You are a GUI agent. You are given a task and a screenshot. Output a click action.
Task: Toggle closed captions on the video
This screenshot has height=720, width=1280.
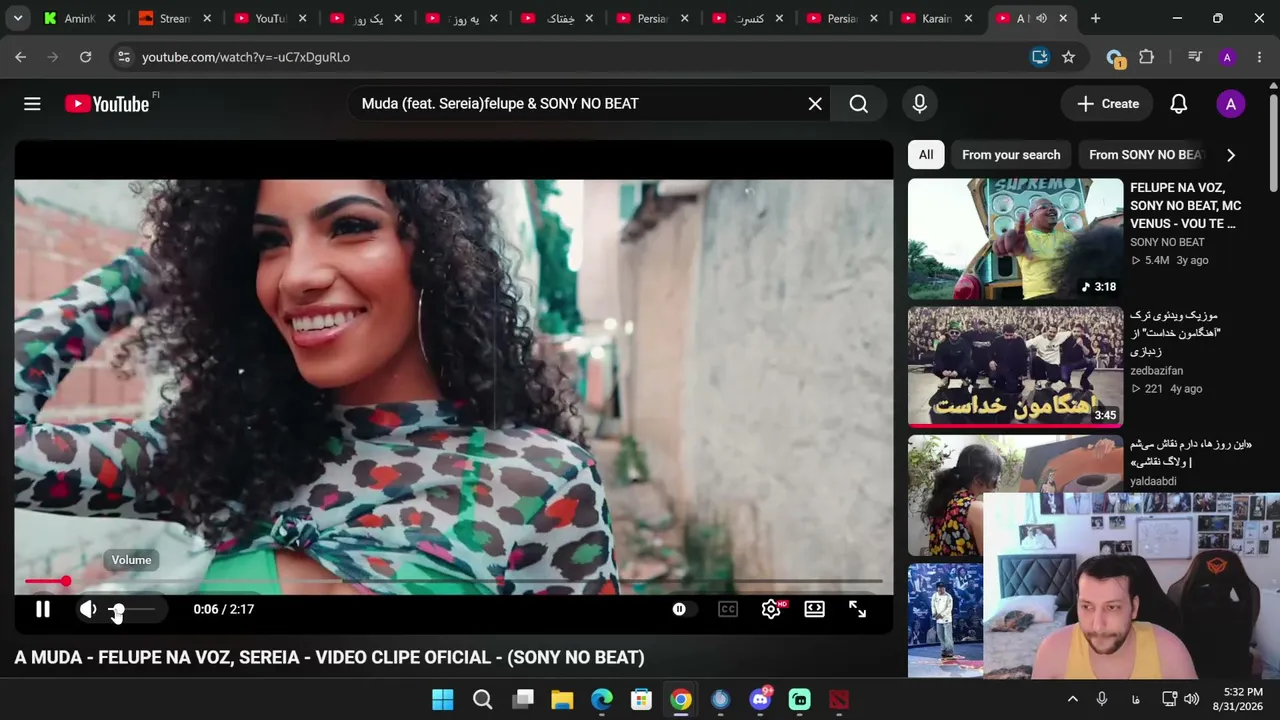coord(728,609)
